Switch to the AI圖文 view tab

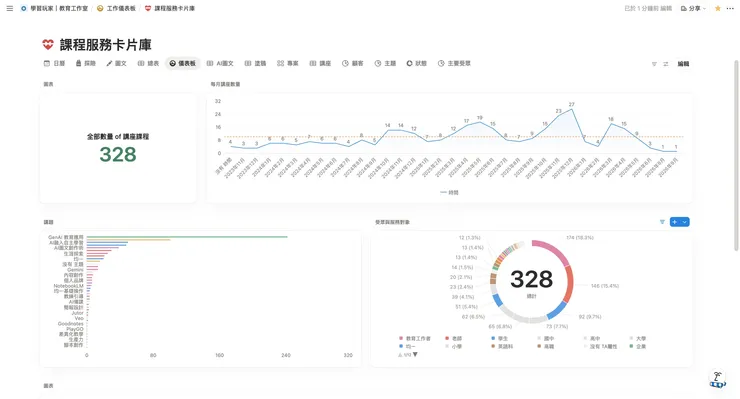(x=220, y=63)
